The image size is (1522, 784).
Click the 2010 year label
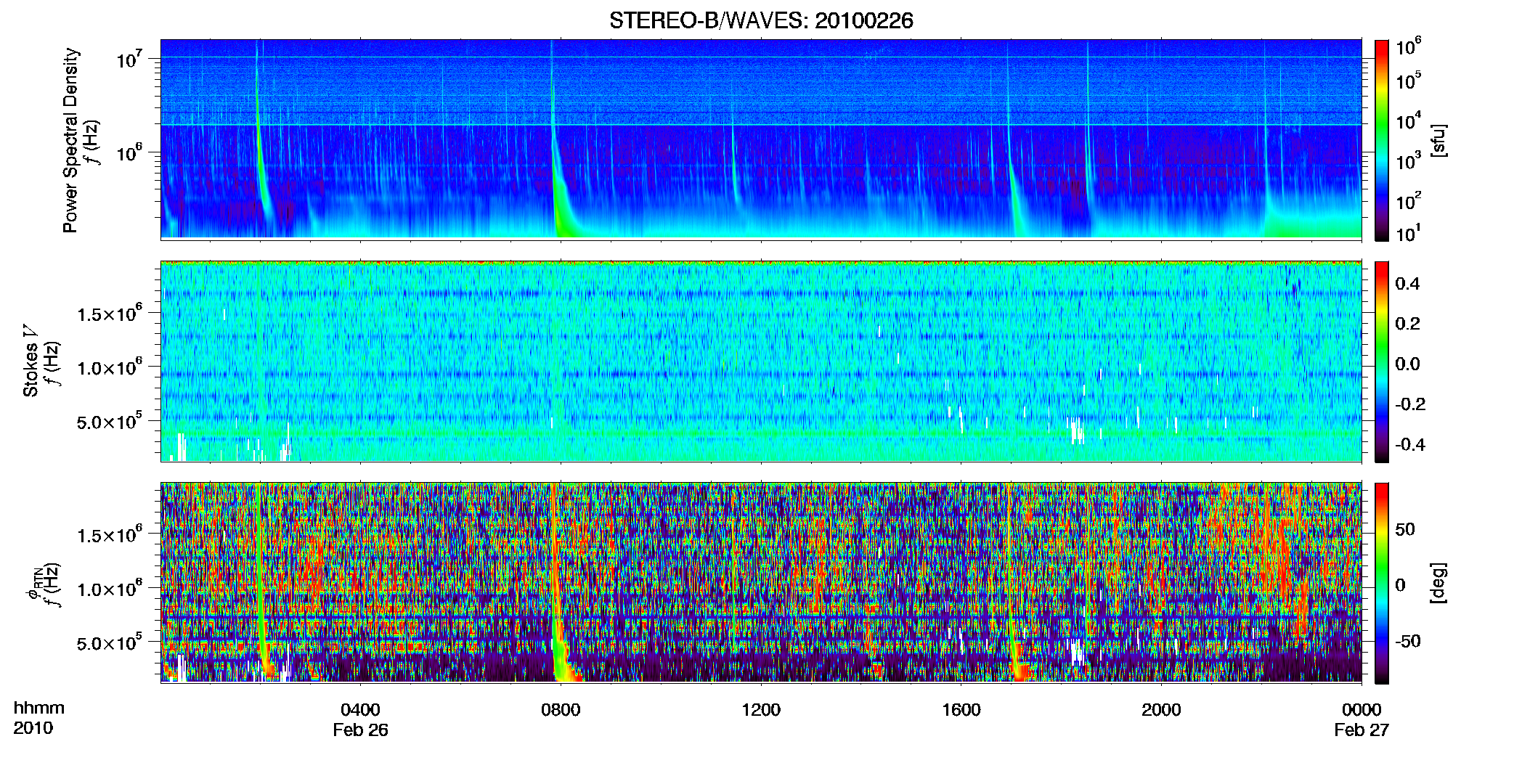point(33,728)
